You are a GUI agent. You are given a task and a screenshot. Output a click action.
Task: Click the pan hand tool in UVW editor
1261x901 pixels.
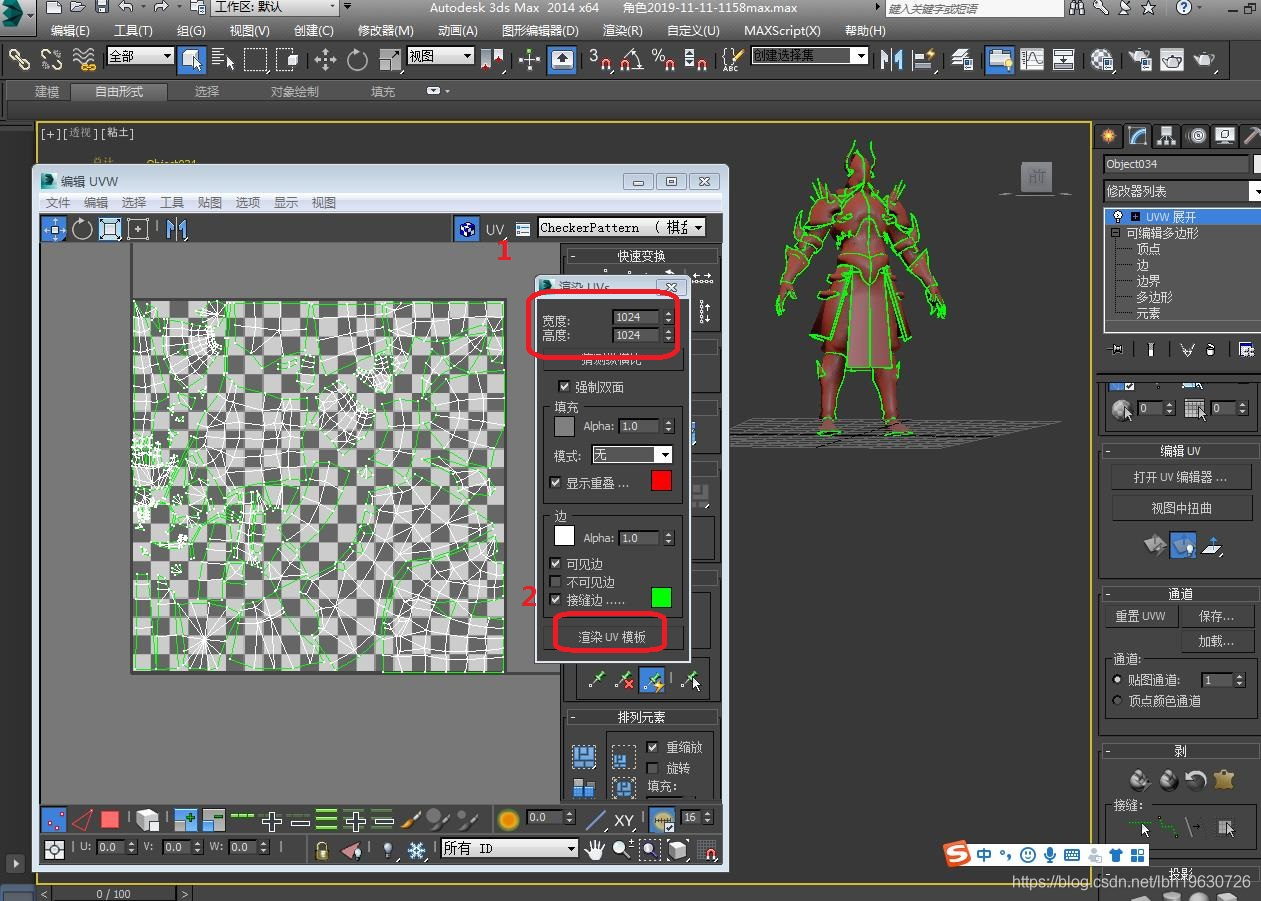(595, 849)
